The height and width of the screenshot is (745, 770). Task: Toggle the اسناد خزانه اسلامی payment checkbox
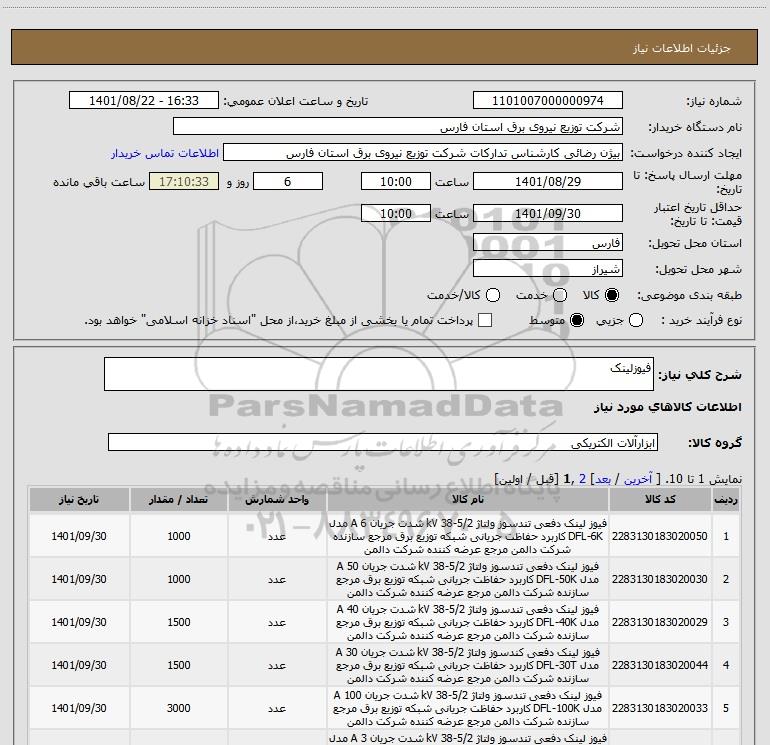[x=485, y=320]
